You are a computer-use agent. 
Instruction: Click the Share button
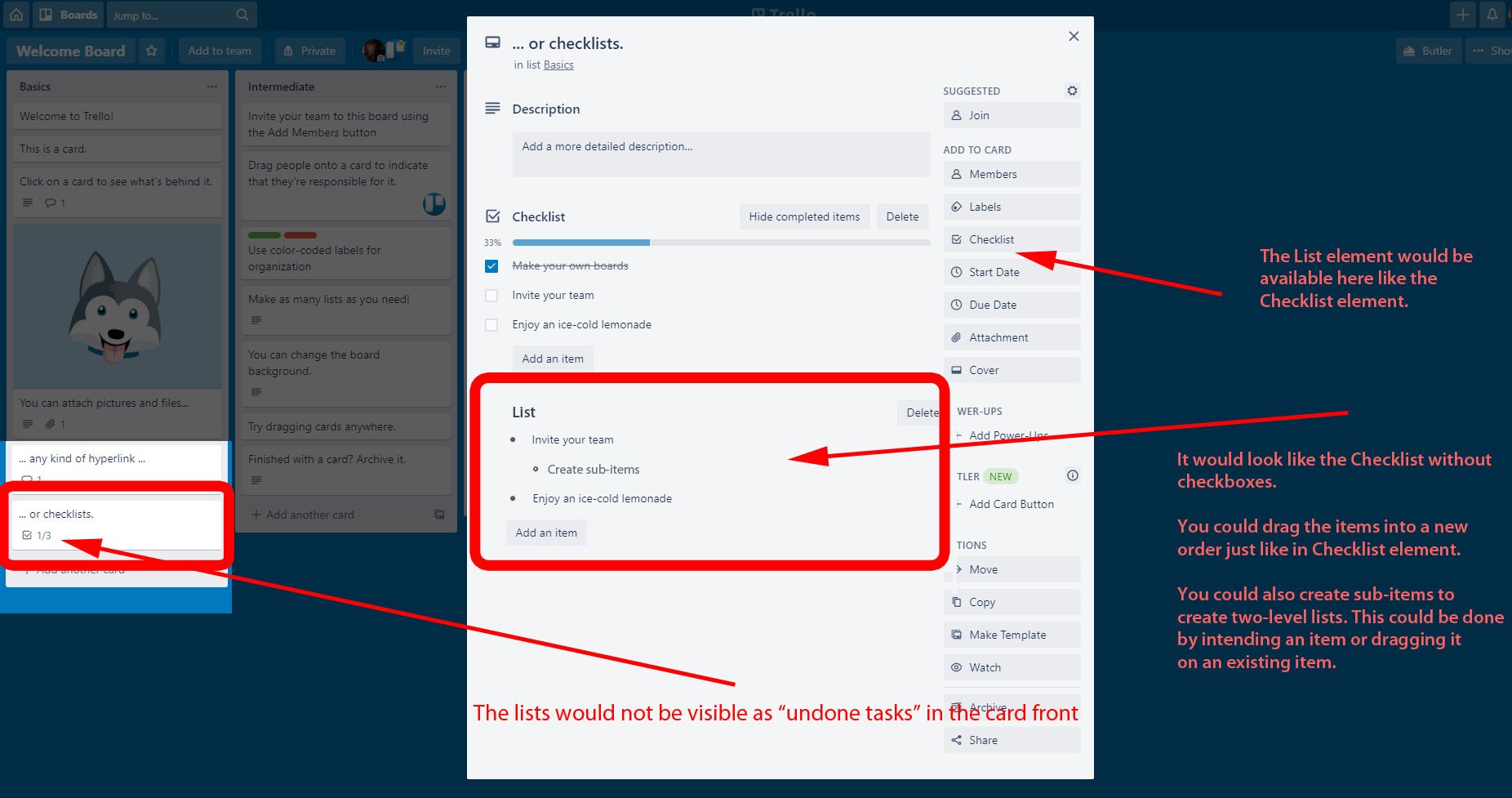pyautogui.click(x=1012, y=740)
